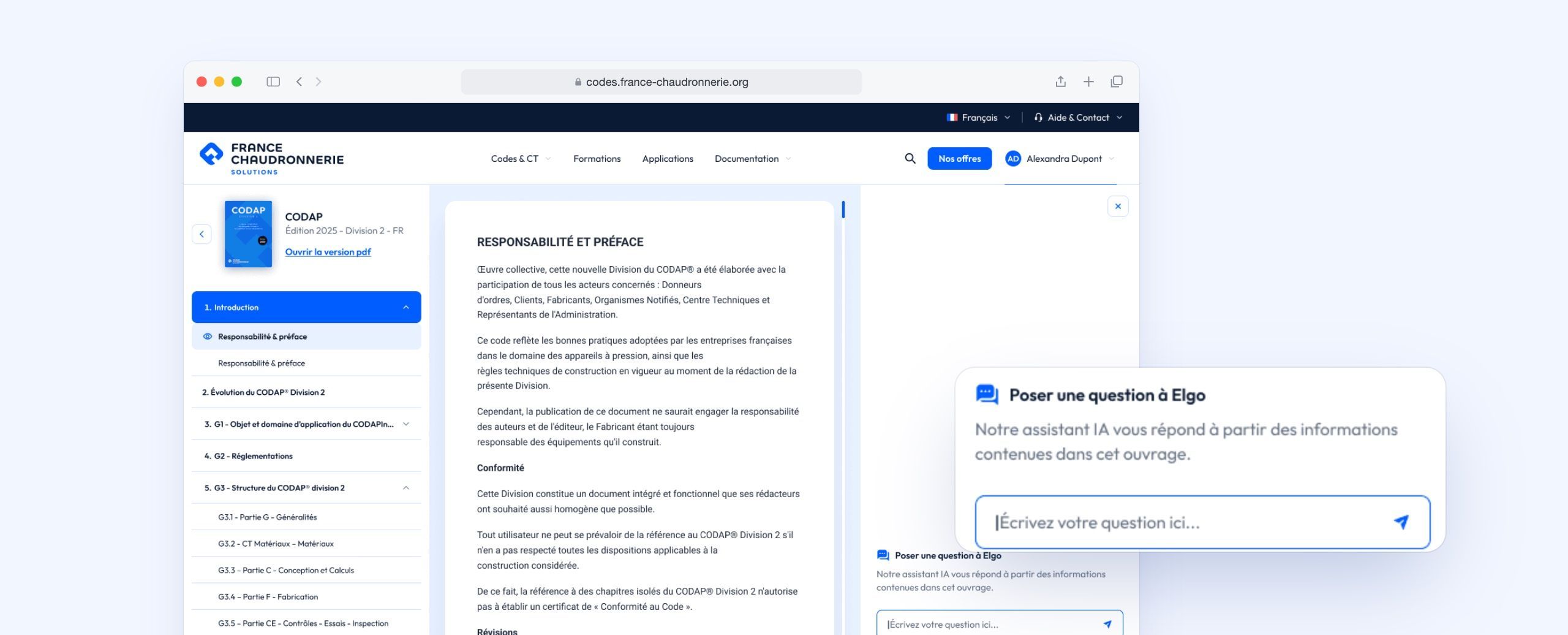Viewport: 1568px width, 635px height.
Task: Focus the side panel question input field
Action: click(1000, 623)
